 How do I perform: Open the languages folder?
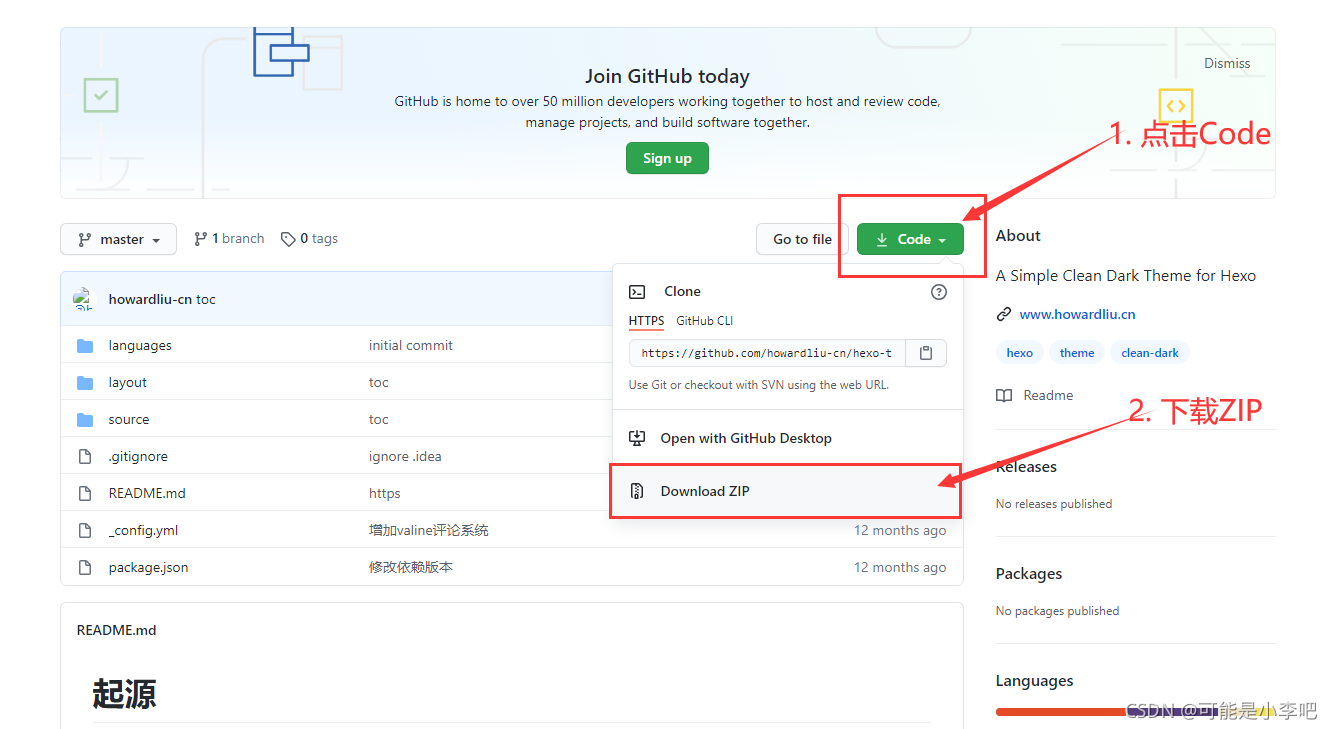(140, 345)
